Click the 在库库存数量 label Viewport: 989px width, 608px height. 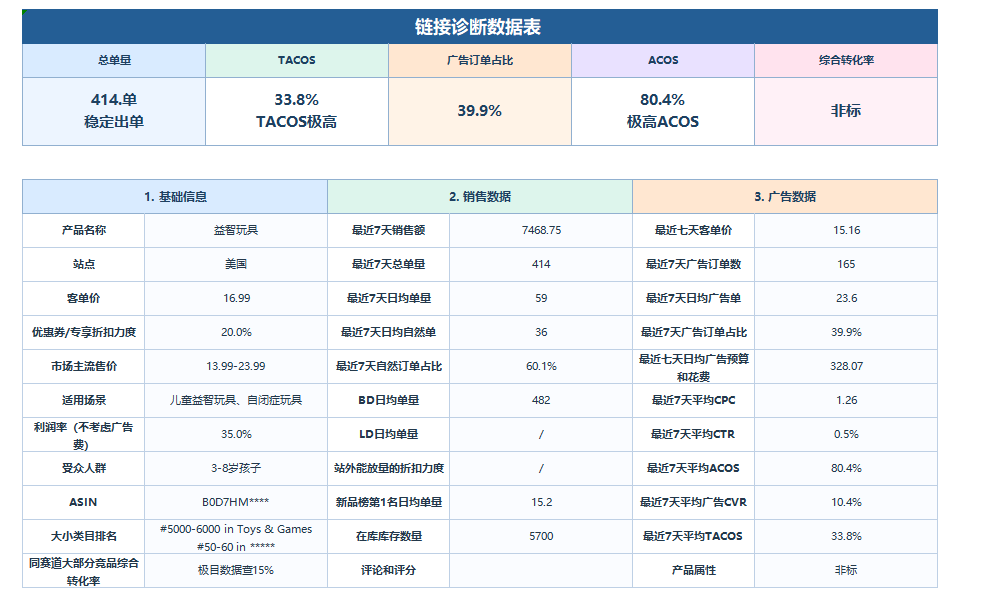[x=389, y=537]
